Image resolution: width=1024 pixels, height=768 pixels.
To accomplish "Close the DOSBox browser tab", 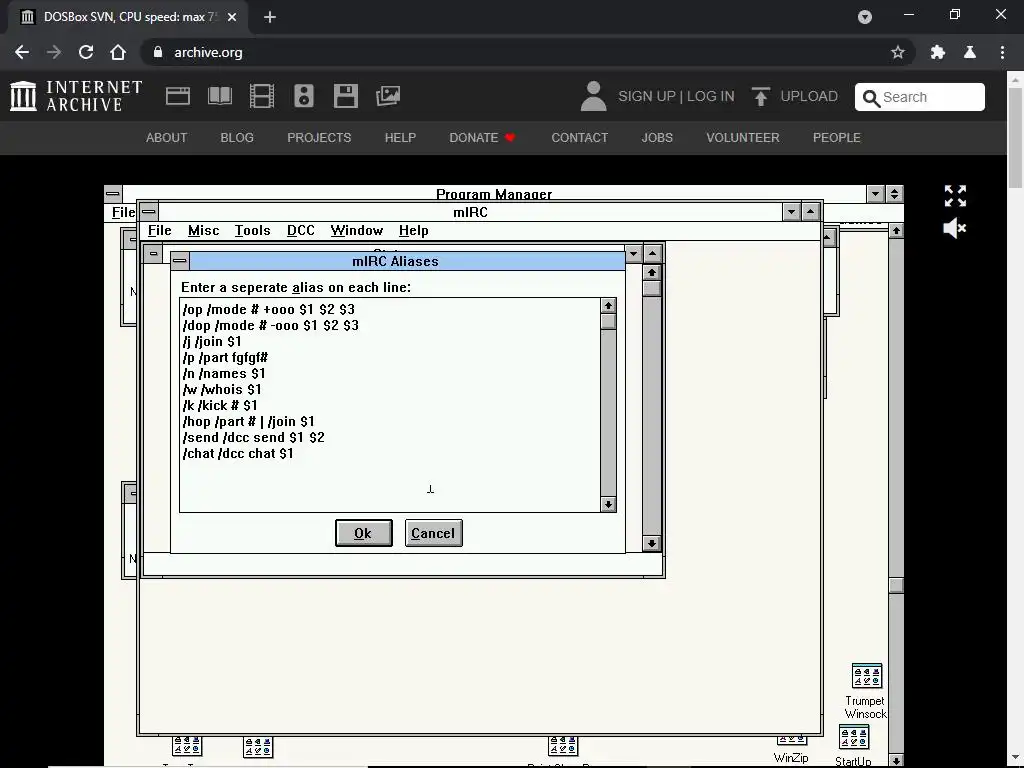I will coord(232,17).
